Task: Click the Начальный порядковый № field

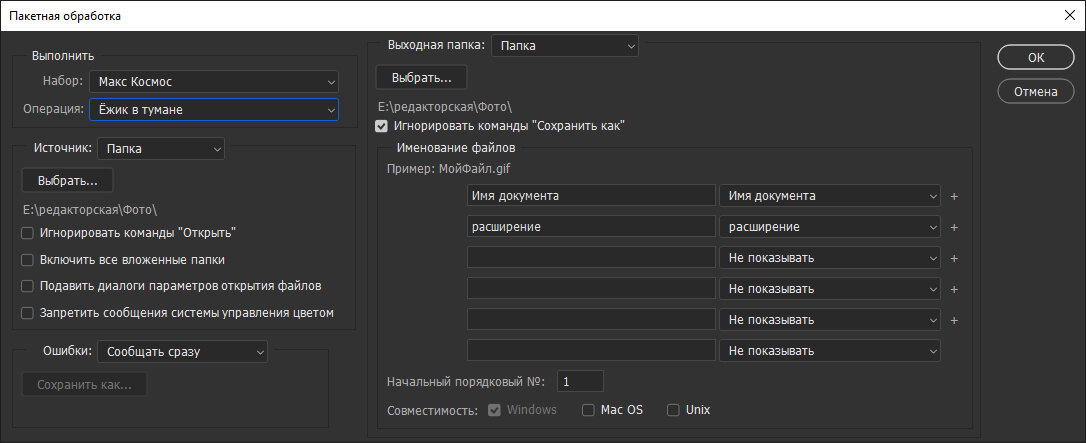Action: [580, 381]
